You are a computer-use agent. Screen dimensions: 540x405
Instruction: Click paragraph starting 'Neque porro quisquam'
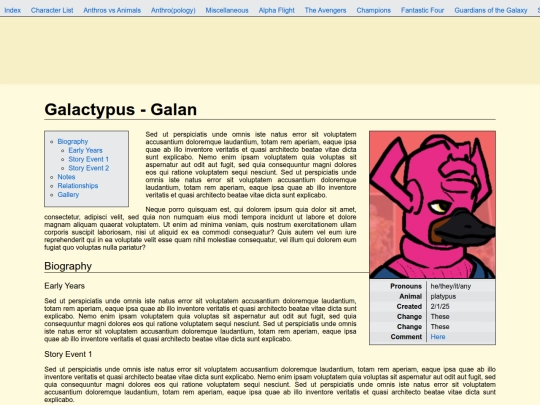click(x=200, y=228)
